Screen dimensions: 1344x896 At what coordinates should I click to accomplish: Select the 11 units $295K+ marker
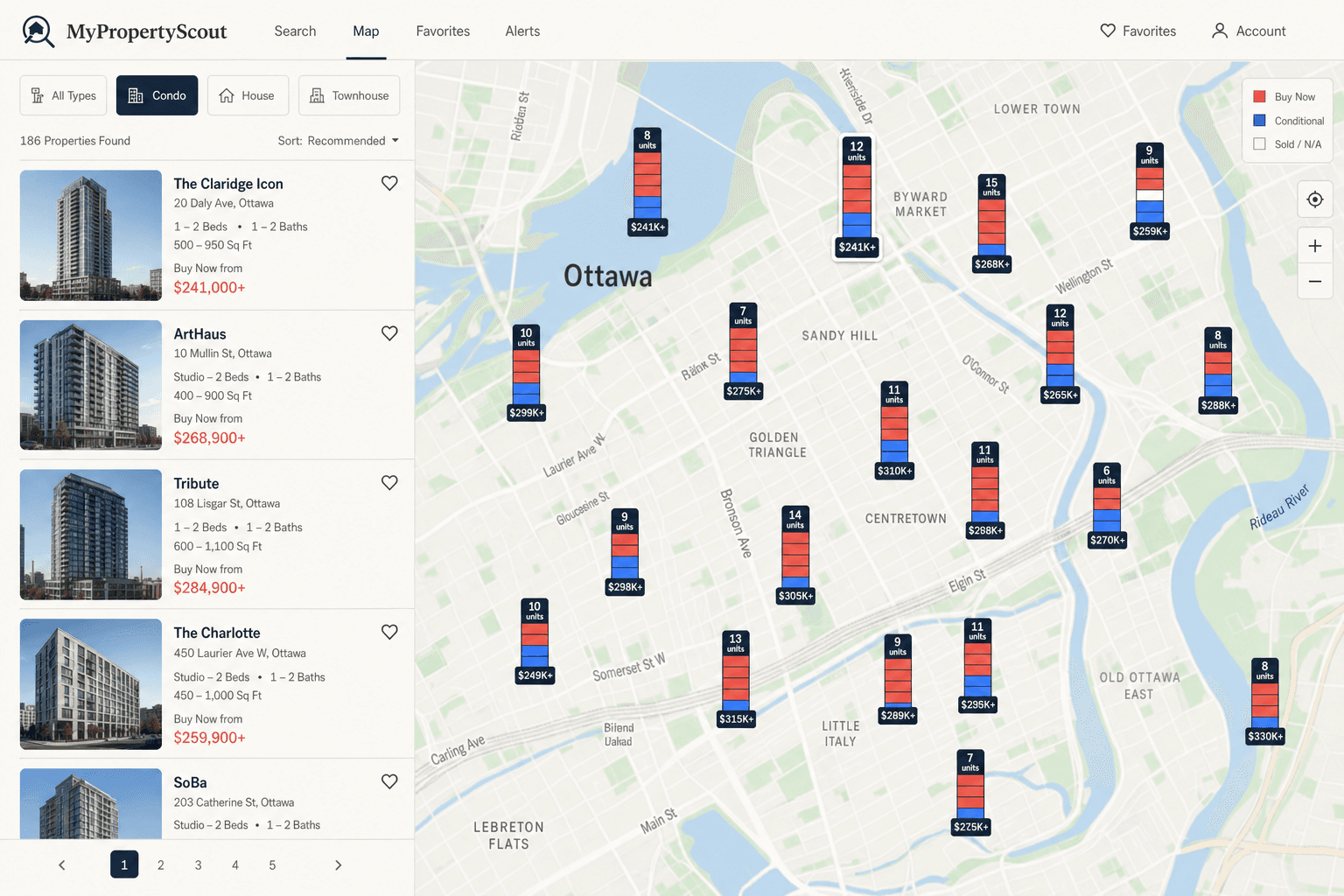click(x=977, y=667)
